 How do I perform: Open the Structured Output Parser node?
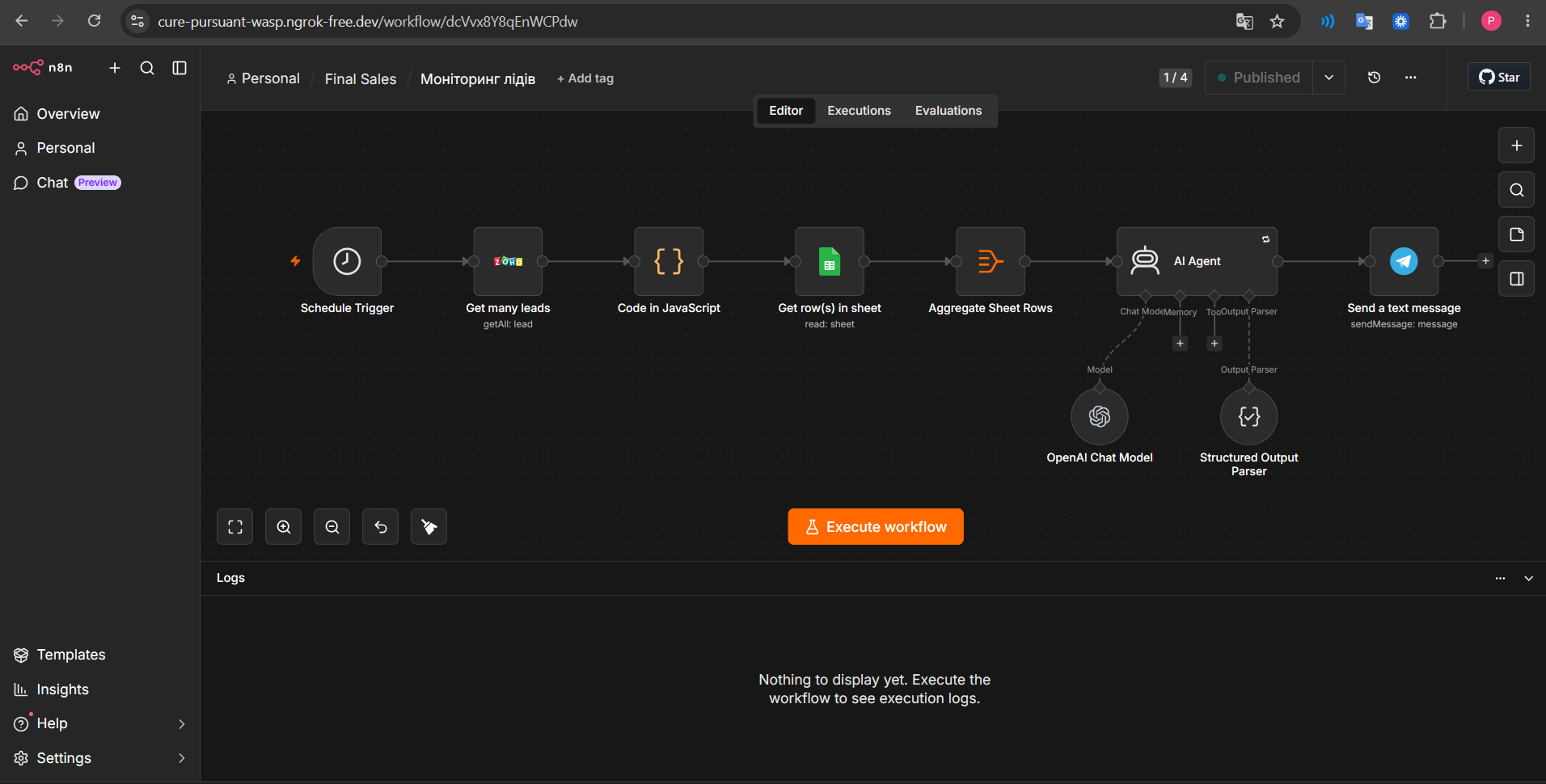pos(1249,416)
